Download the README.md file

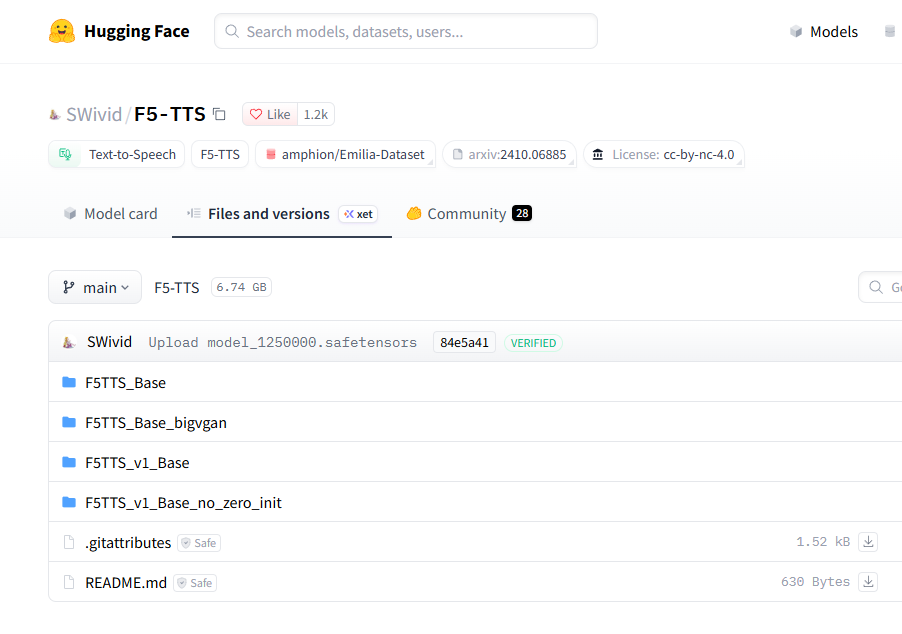(868, 582)
